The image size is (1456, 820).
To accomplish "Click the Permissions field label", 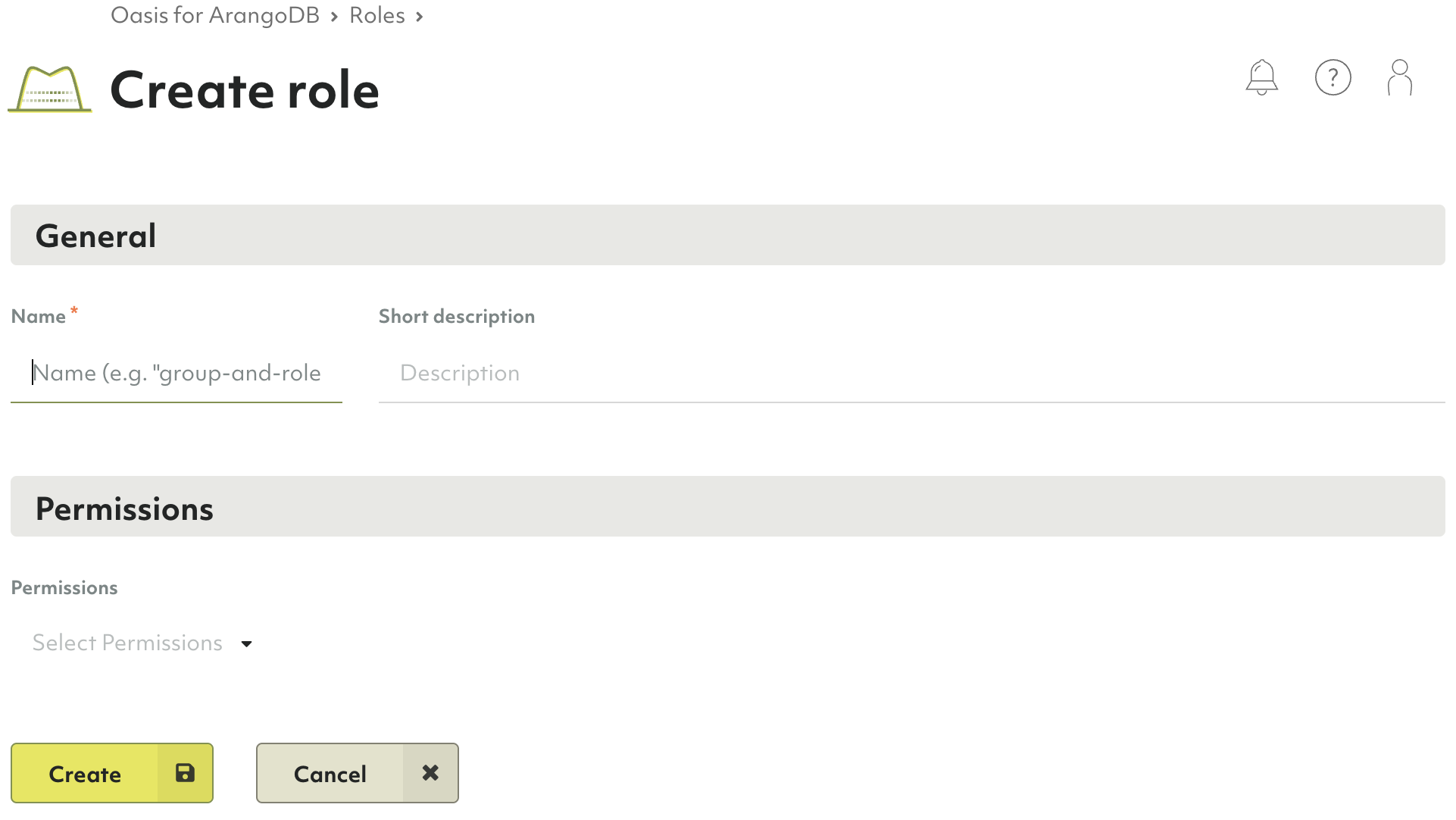I will pos(64,588).
